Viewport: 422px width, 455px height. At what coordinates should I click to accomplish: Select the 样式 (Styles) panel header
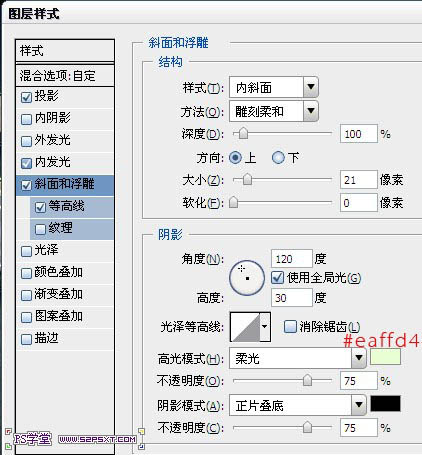[x=65, y=51]
